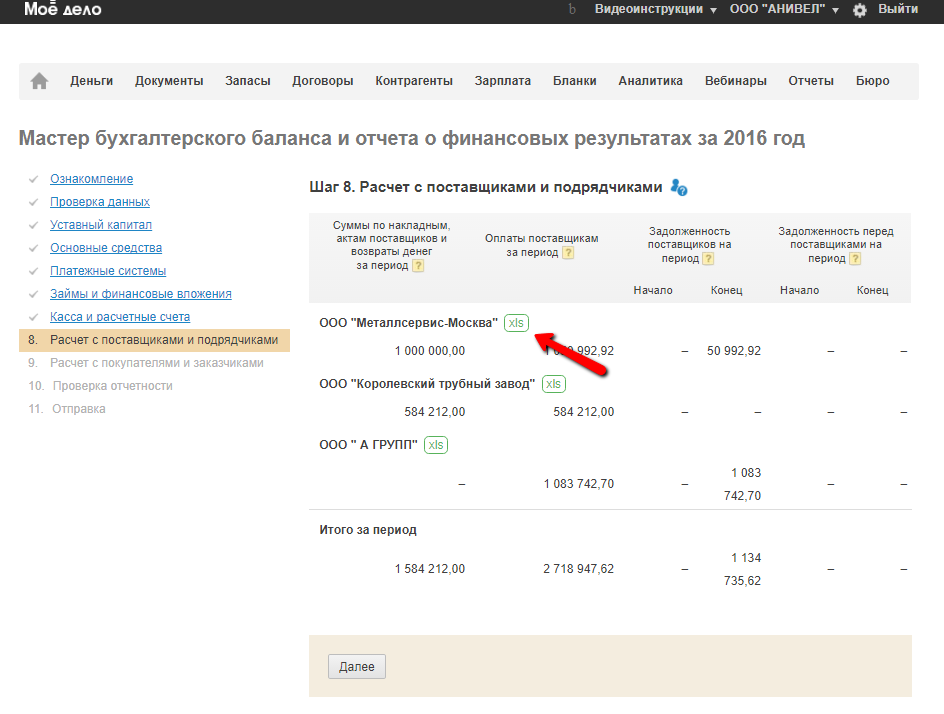Viewport: 944px width, 714px height.
Task: Click total payments 2 718 947,62
Action: (x=579, y=569)
